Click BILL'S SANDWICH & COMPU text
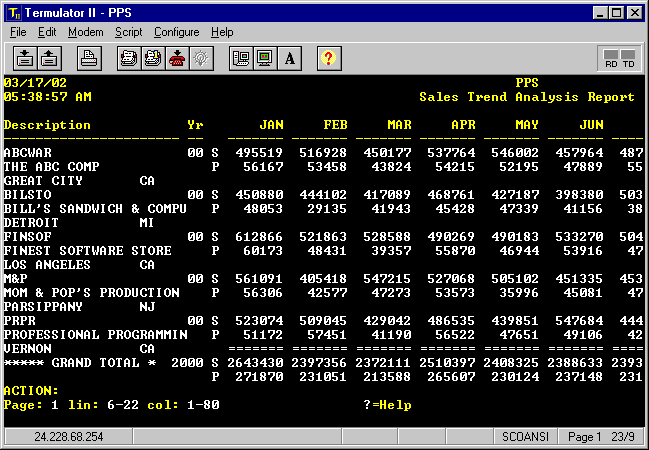The height and width of the screenshot is (450, 649). (x=95, y=209)
